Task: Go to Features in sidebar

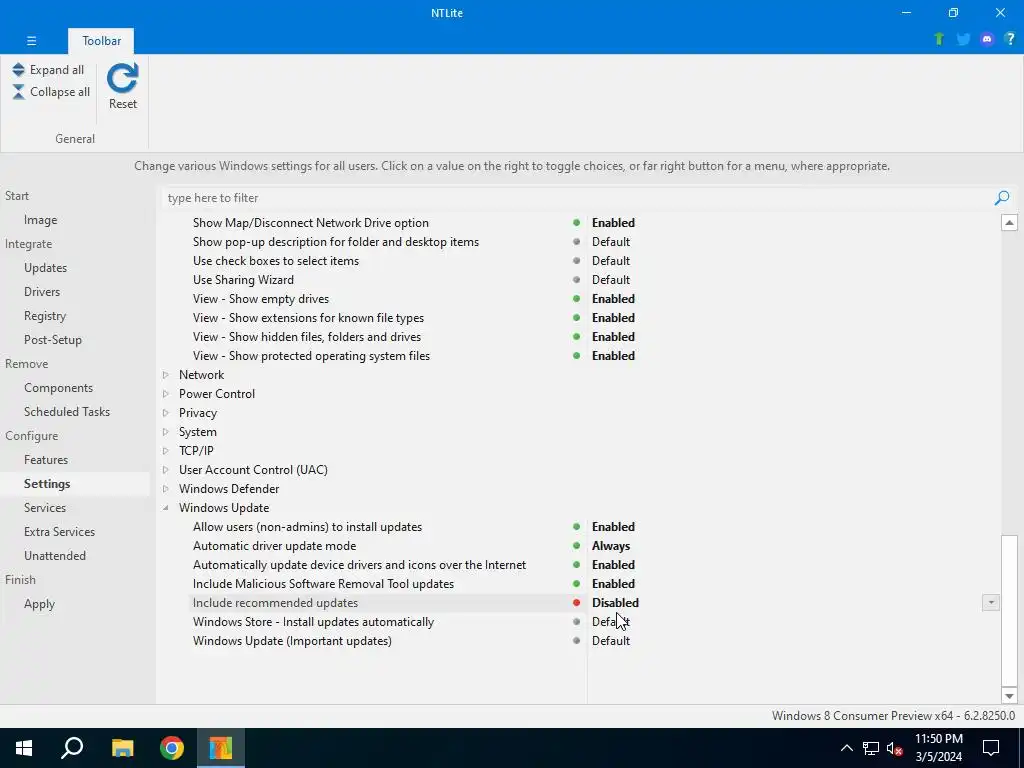Action: point(46,460)
